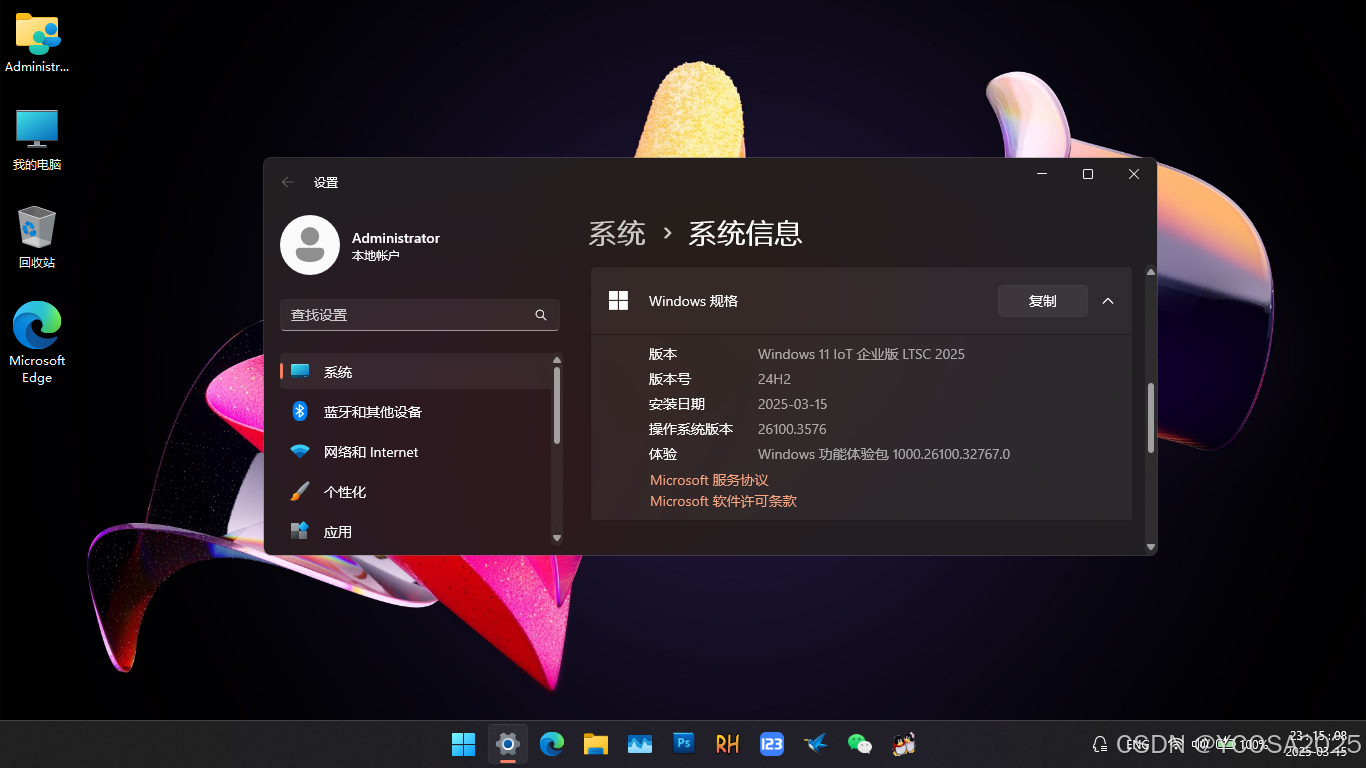Click the headset icon in system tray

pyautogui.click(x=1100, y=744)
